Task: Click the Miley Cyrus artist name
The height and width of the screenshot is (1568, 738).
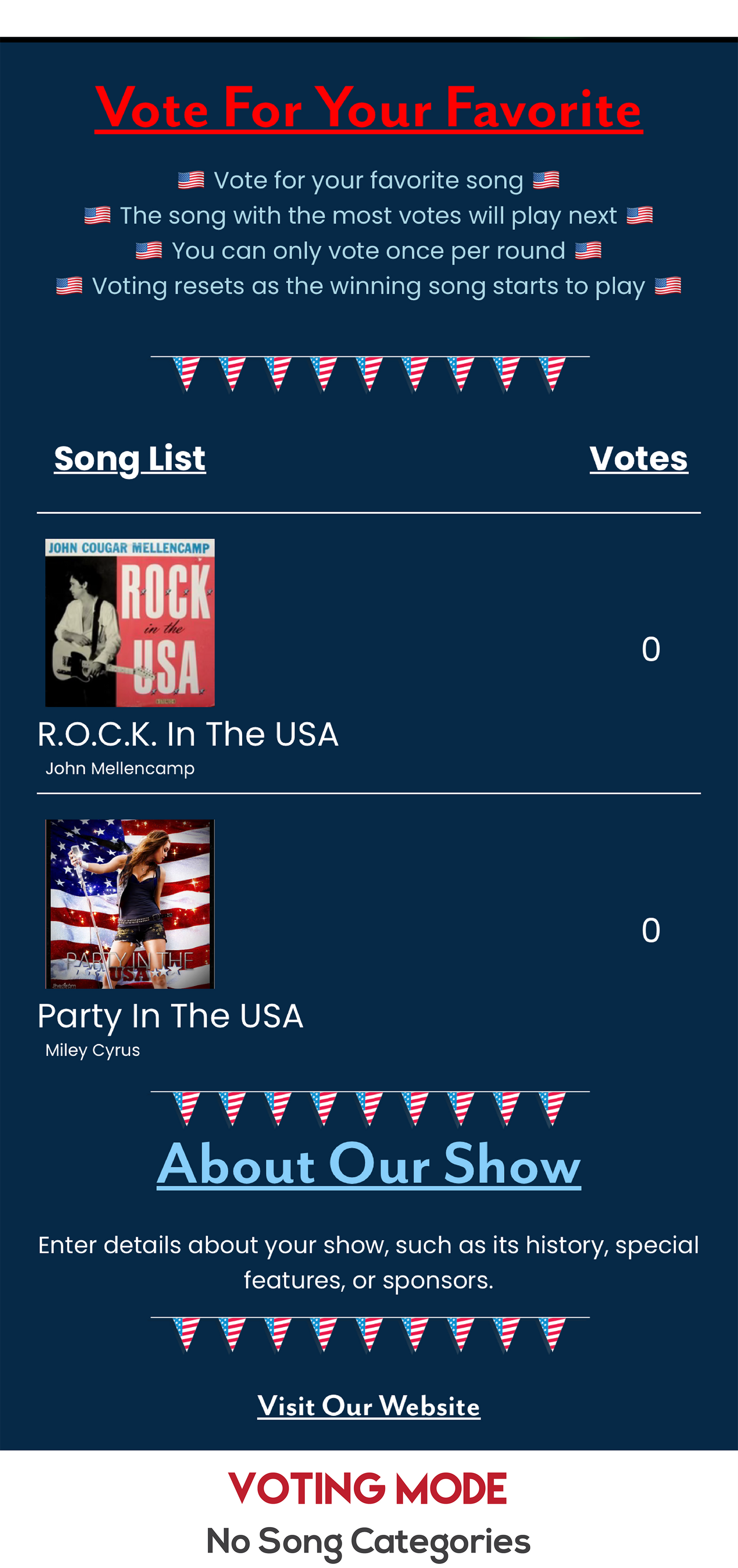Action: [92, 1050]
